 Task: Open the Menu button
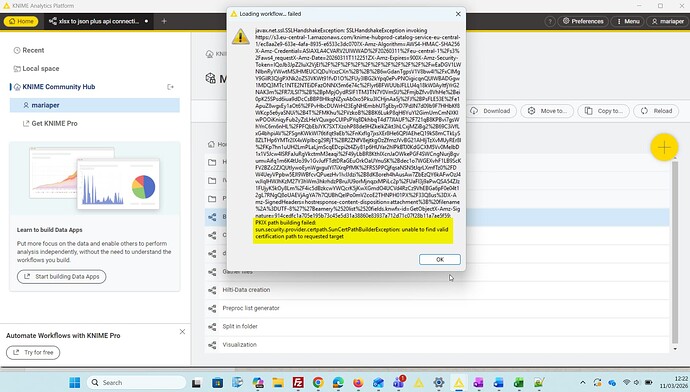[628, 21]
